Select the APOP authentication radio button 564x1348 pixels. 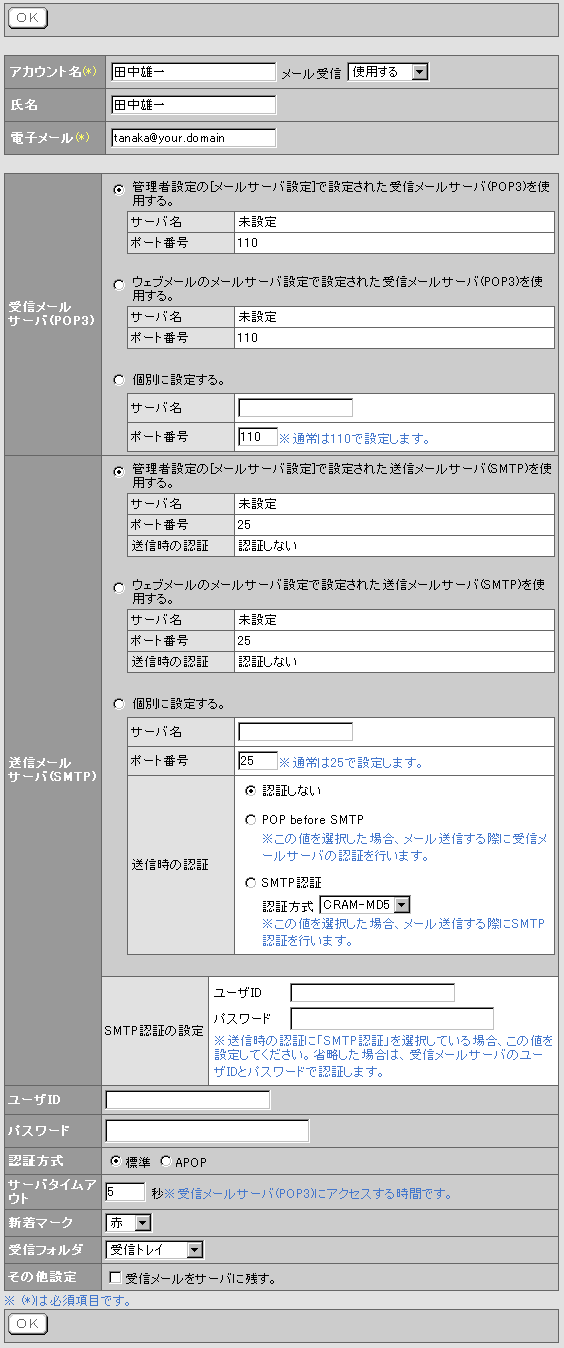pyautogui.click(x=166, y=1162)
